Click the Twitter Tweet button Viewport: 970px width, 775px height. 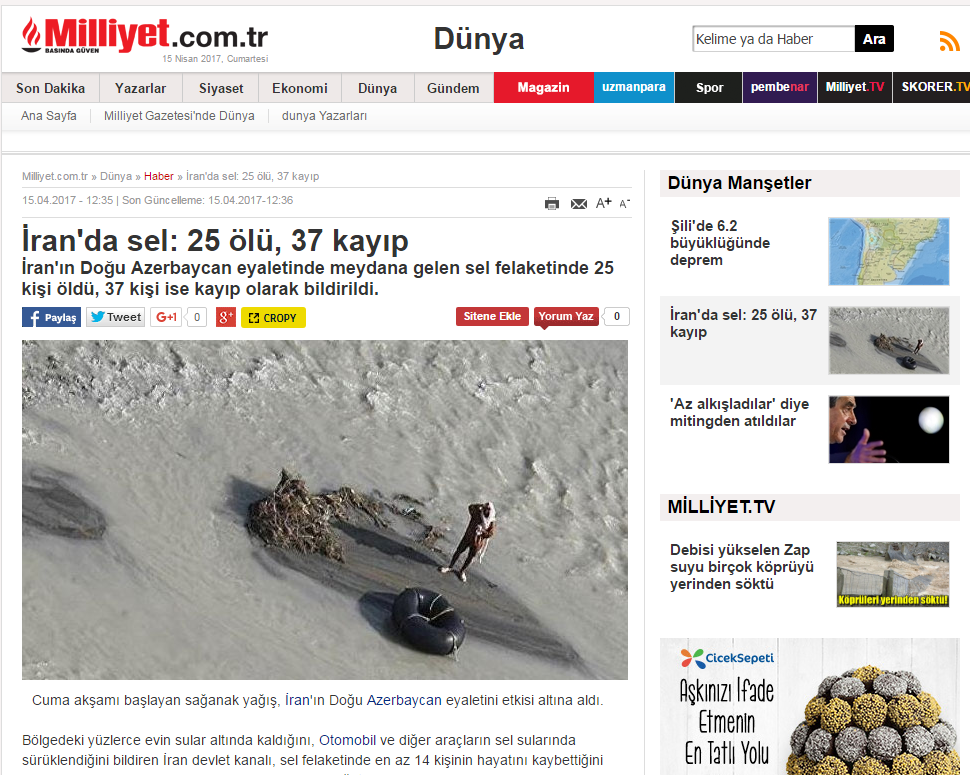(115, 317)
